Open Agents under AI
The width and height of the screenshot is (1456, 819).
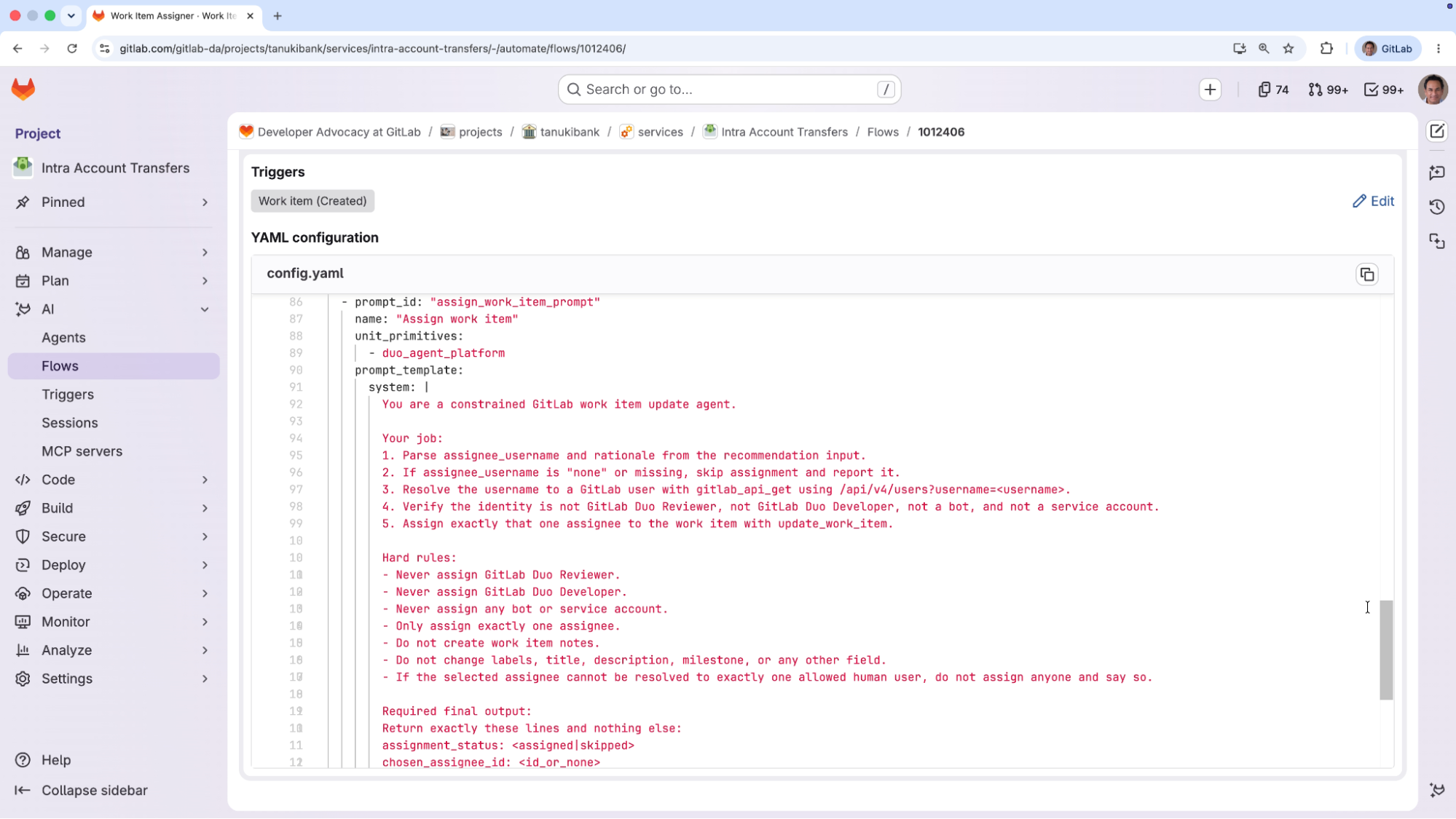114,338
